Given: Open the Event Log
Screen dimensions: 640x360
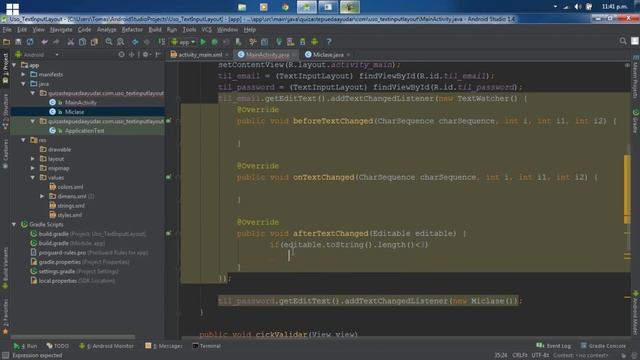Looking at the screenshot, I should [553, 346].
